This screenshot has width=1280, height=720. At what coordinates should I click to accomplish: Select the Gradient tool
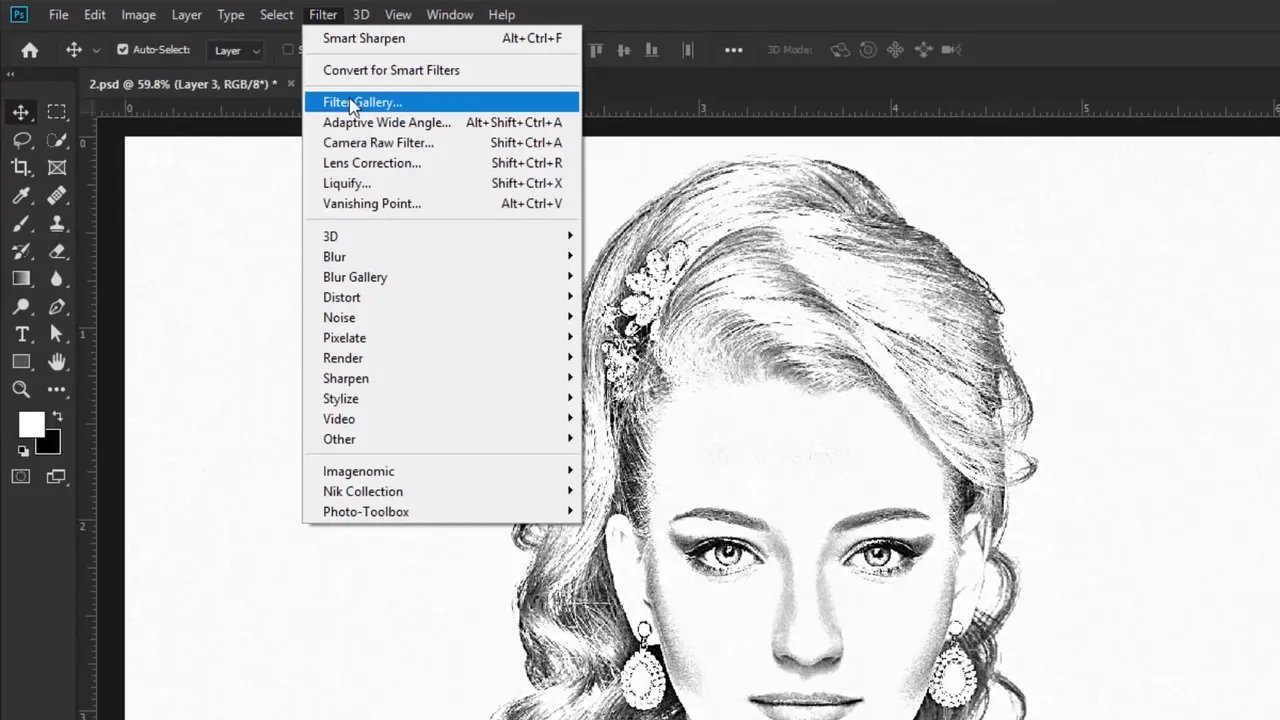coord(21,279)
